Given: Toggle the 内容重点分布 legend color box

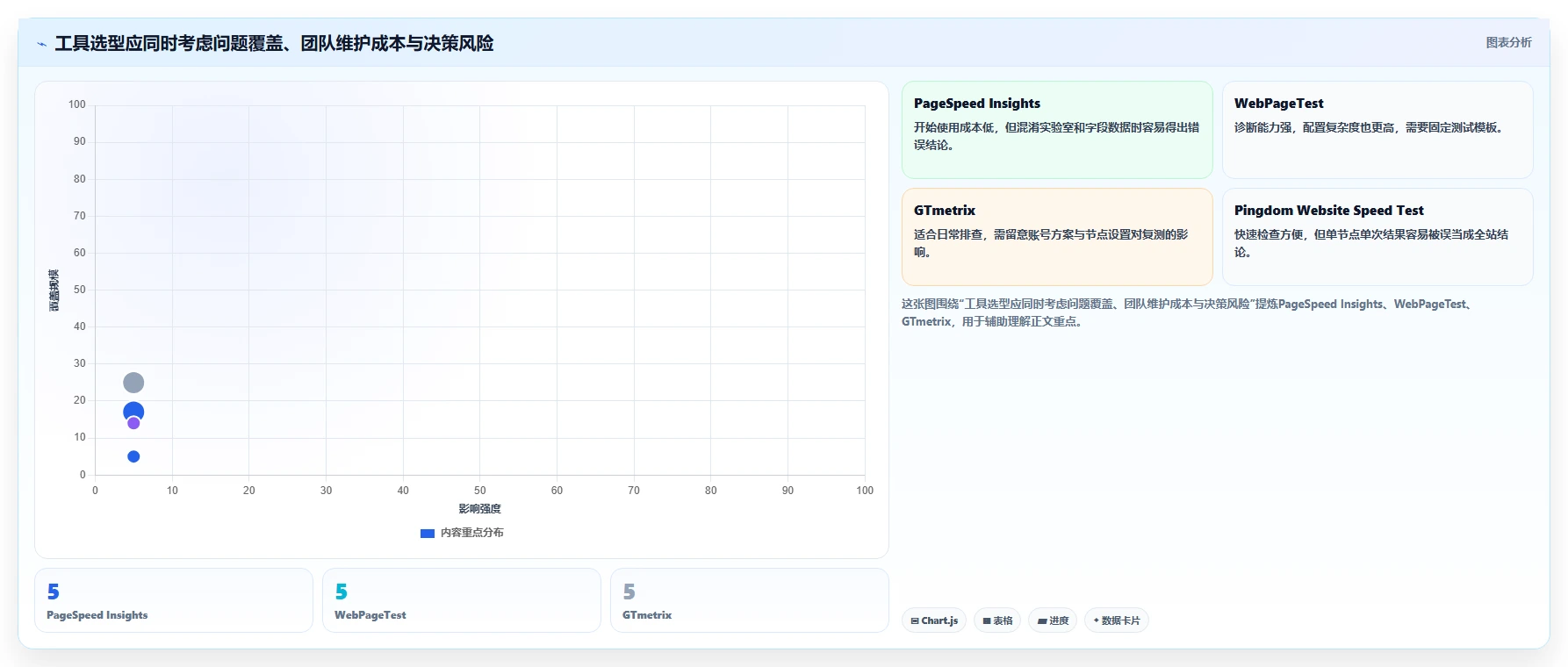Looking at the screenshot, I should coord(428,533).
